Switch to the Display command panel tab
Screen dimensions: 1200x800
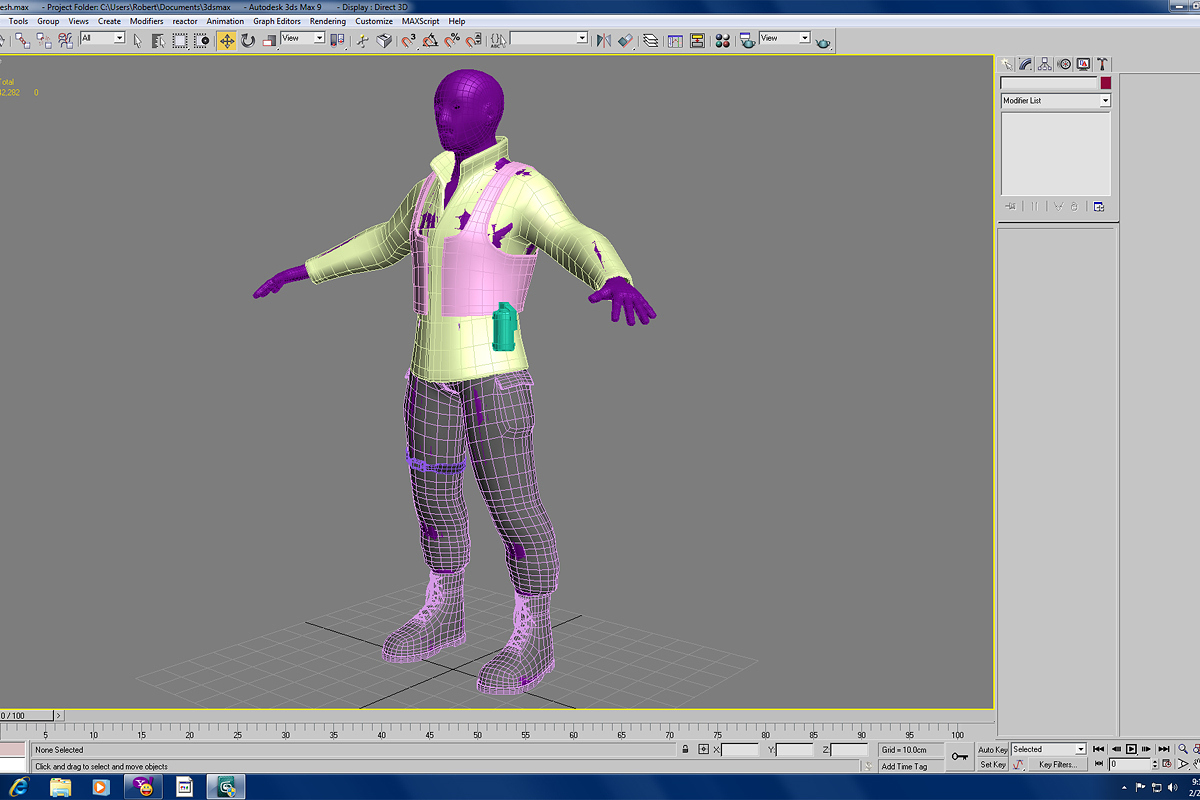click(x=1083, y=64)
